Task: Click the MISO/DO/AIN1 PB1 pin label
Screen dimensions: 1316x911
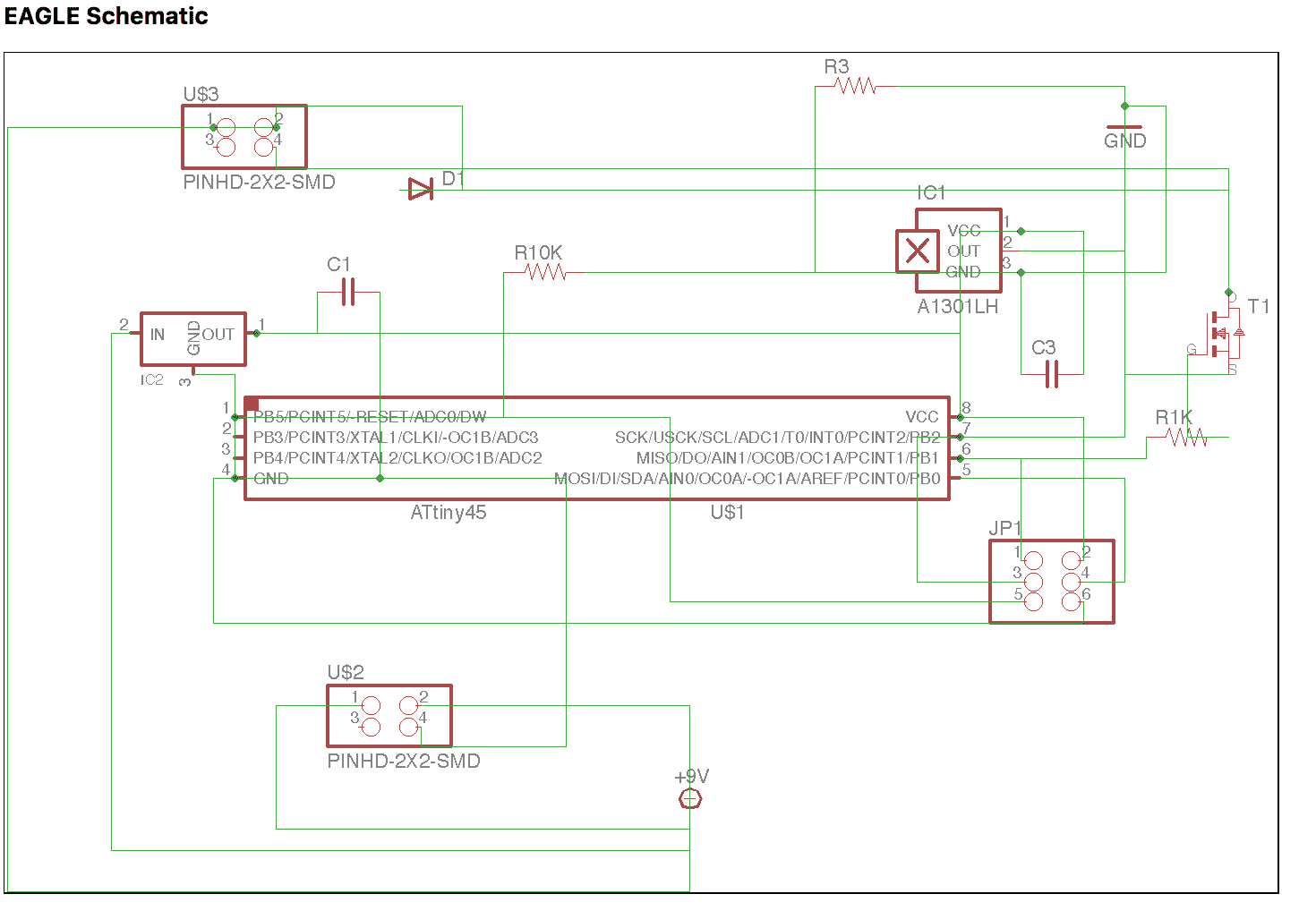Action: click(x=788, y=457)
